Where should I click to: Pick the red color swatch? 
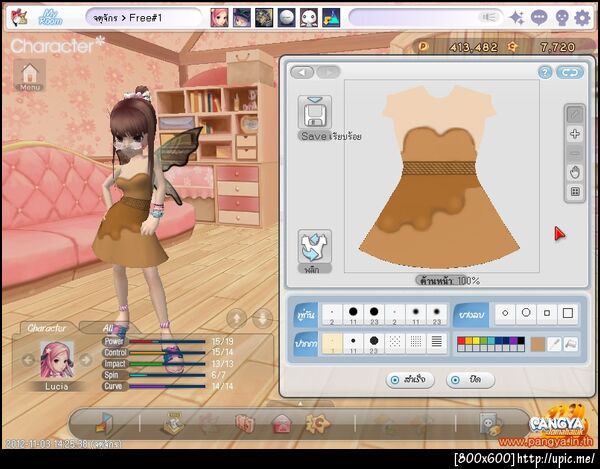pyautogui.click(x=461, y=341)
